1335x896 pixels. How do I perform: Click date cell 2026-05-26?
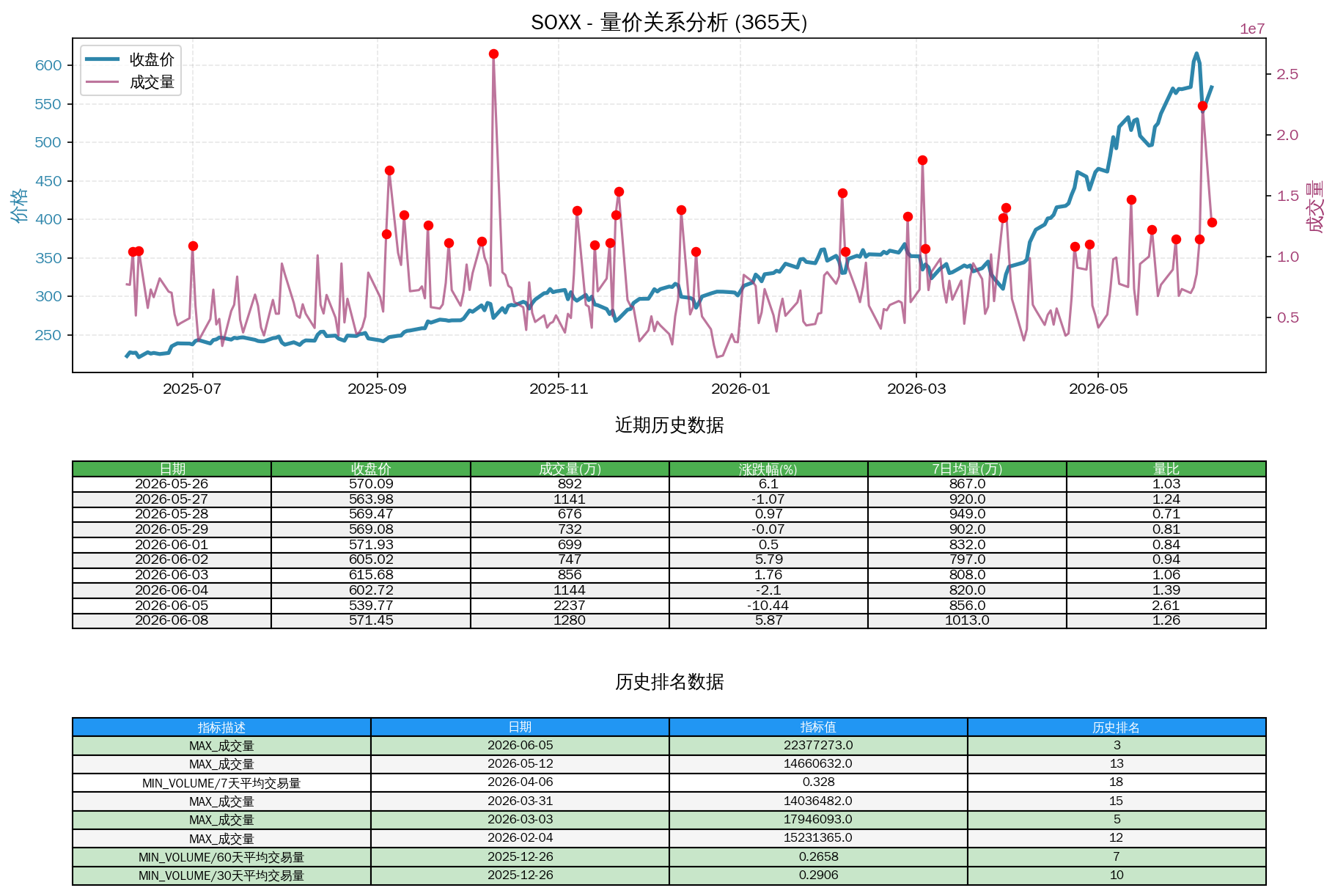[x=172, y=484]
